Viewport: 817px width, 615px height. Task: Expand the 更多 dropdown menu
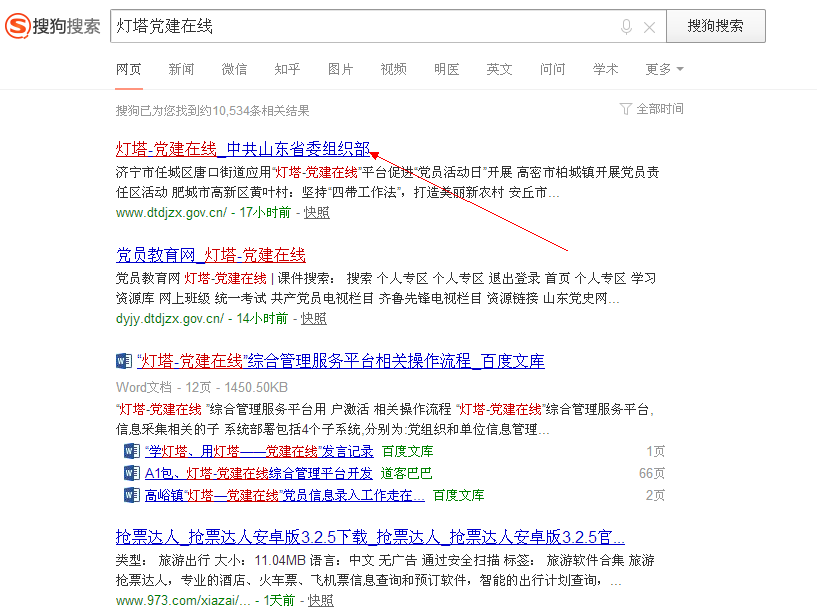click(x=665, y=69)
